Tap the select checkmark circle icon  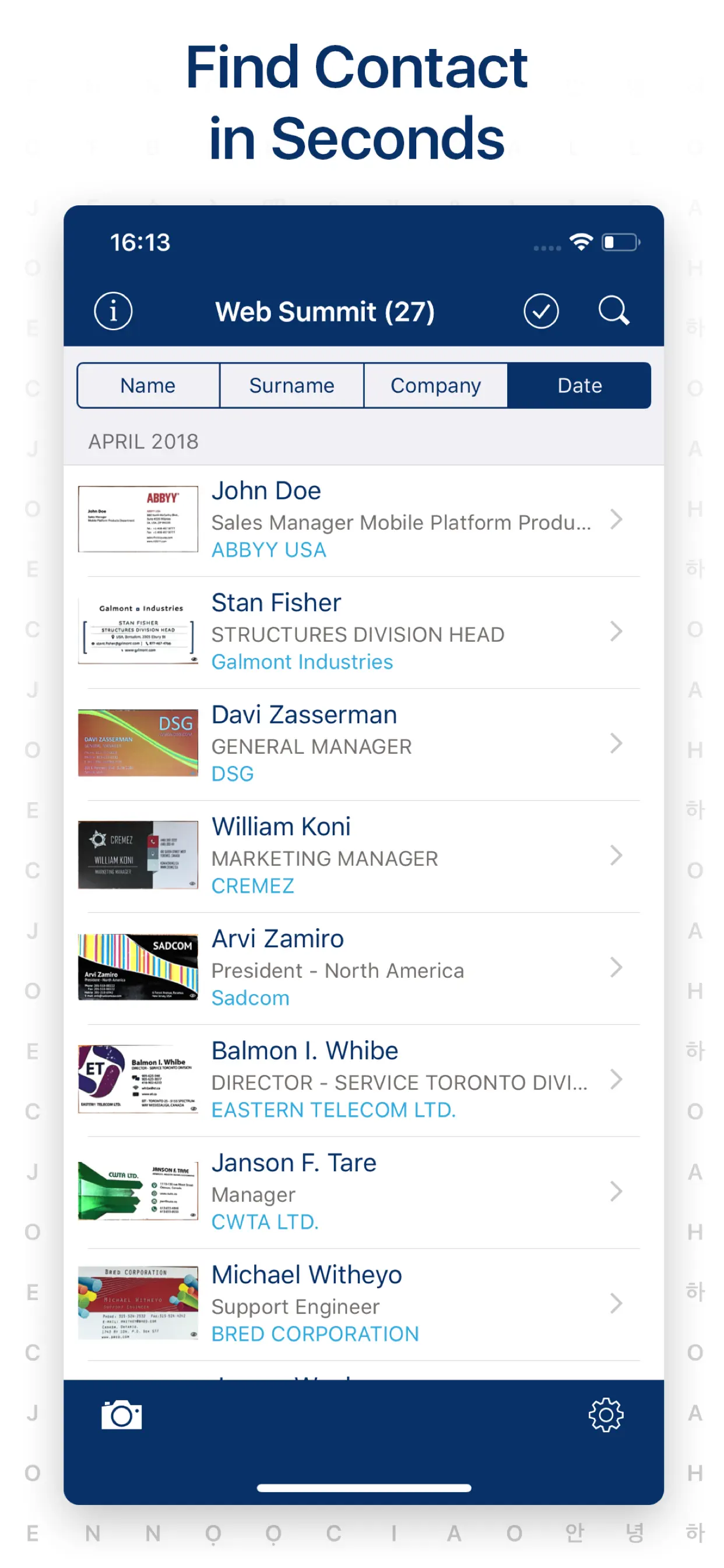541,311
